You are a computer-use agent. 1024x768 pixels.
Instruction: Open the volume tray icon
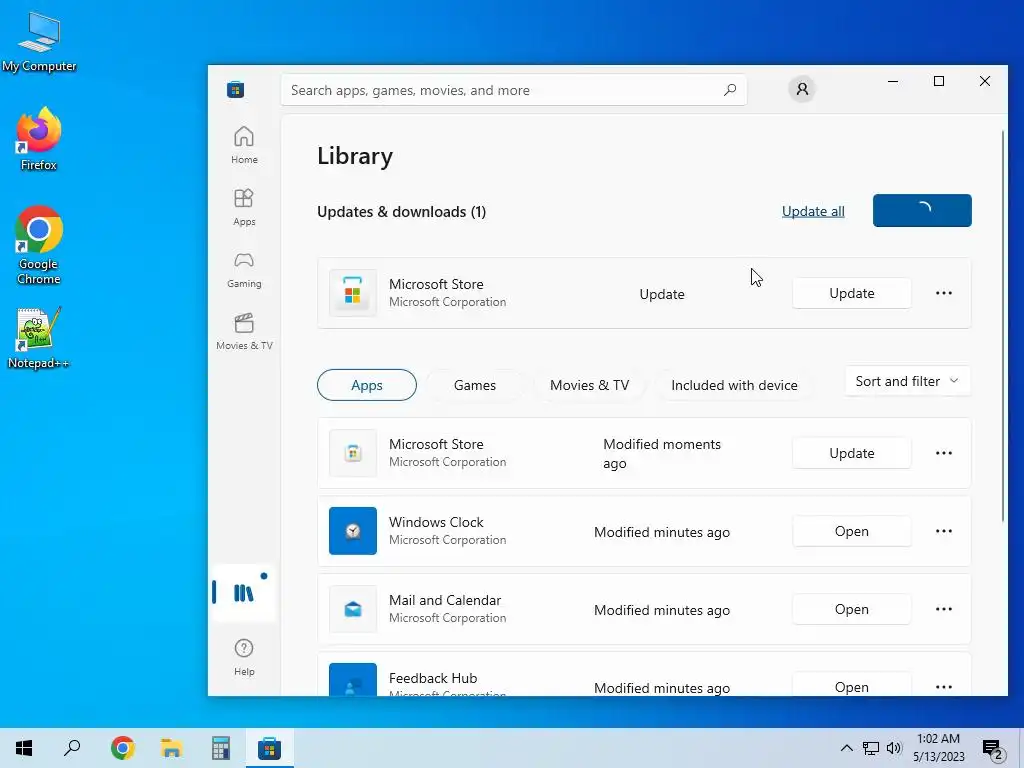[894, 748]
